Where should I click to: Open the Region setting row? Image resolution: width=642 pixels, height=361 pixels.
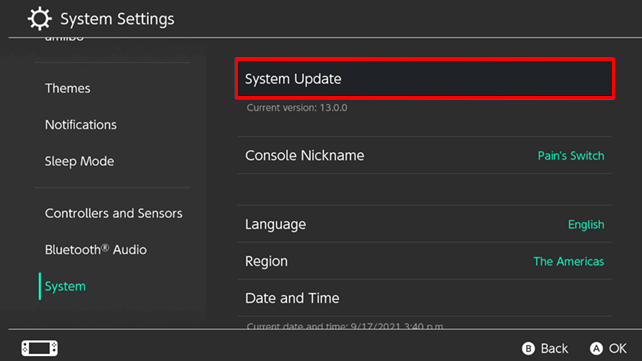click(425, 261)
